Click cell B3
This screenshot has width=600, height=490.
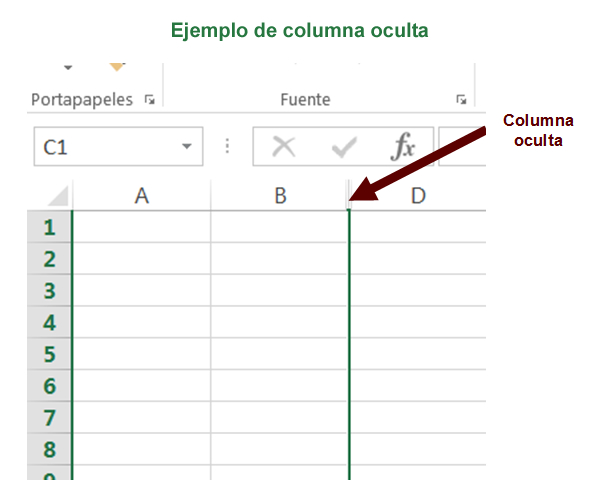coord(279,290)
